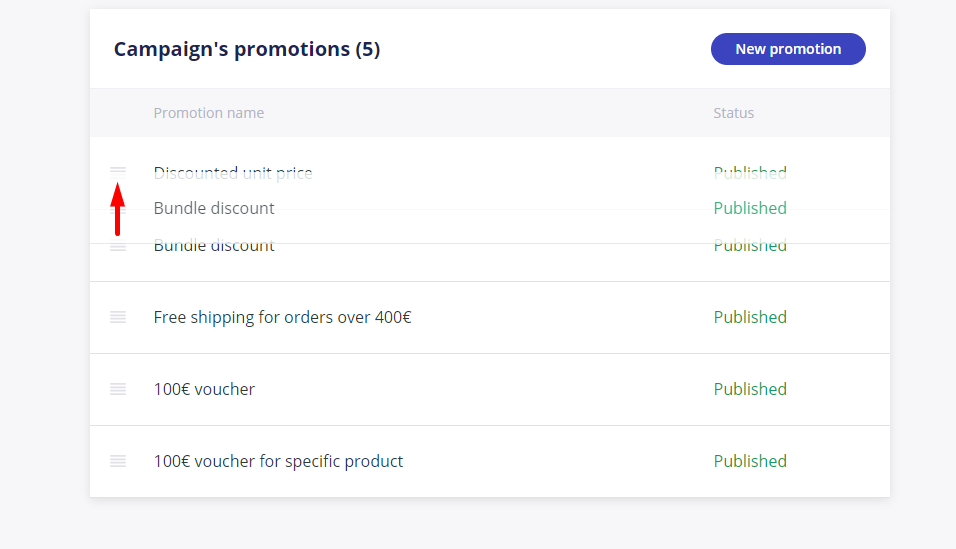
Task: Click the Campaign's promotions (5) heading
Action: tap(247, 49)
